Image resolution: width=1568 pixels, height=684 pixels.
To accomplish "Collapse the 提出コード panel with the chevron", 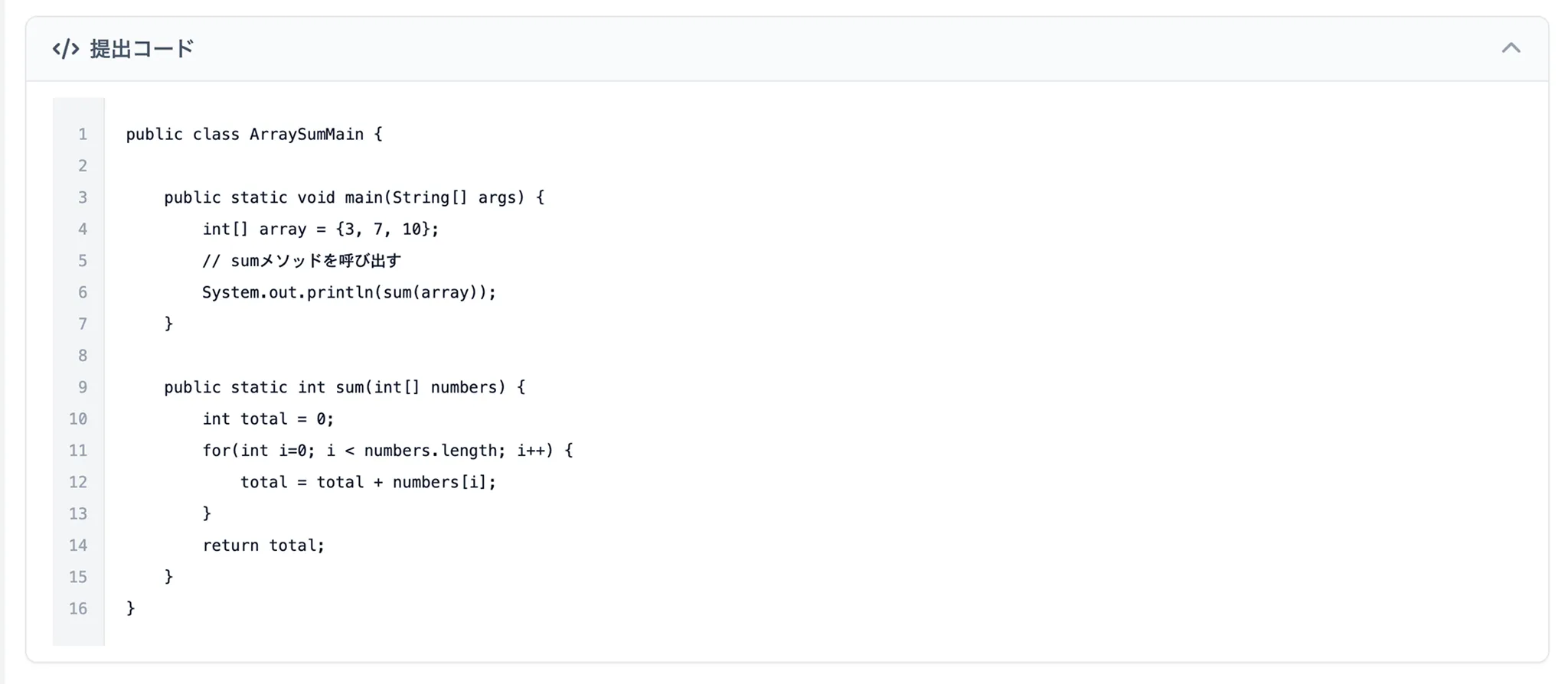I will (1511, 48).
